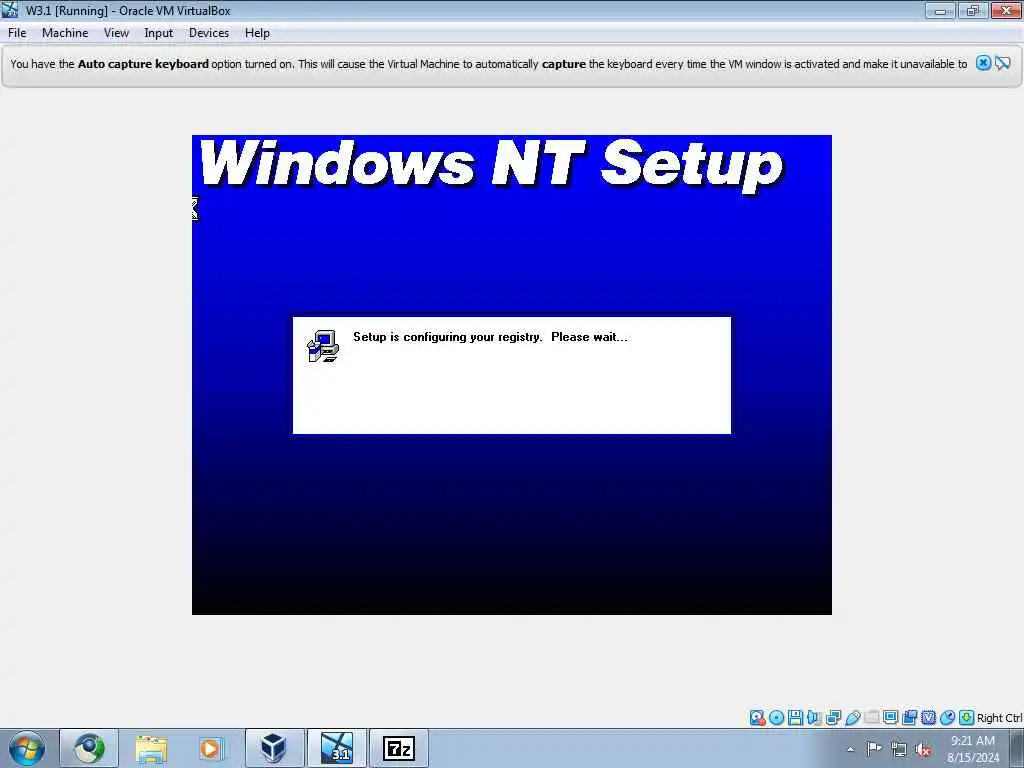Open the File menu

tap(17, 33)
